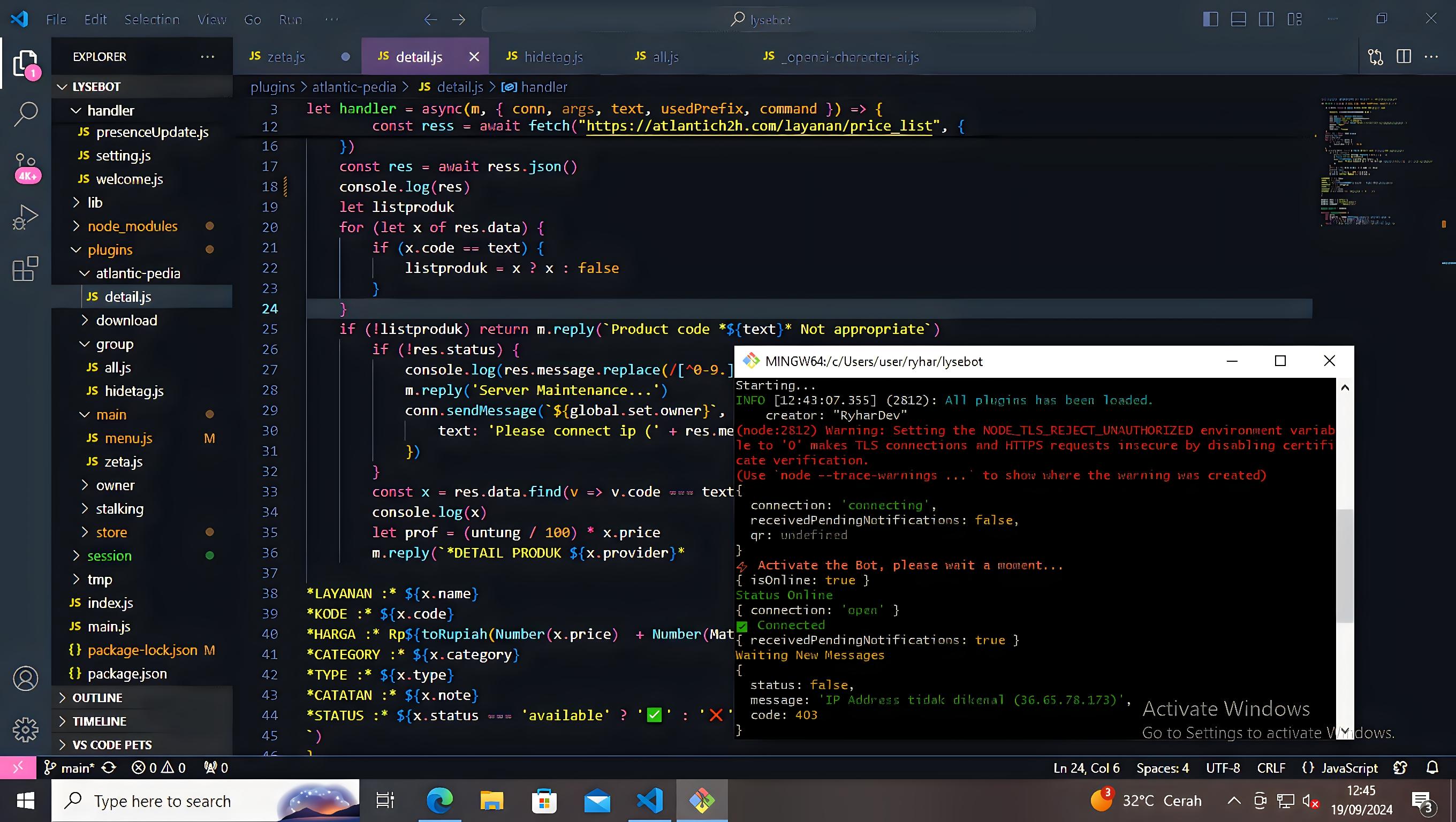Click the remote window indicator in status bar

click(18, 767)
